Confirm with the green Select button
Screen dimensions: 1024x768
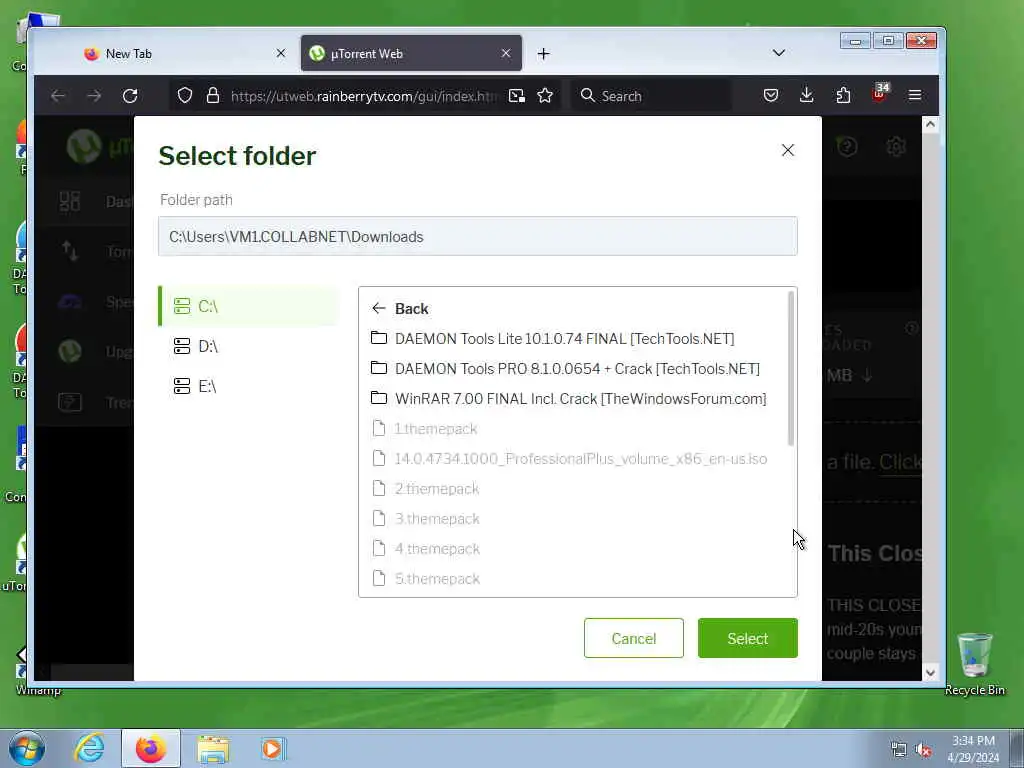748,638
